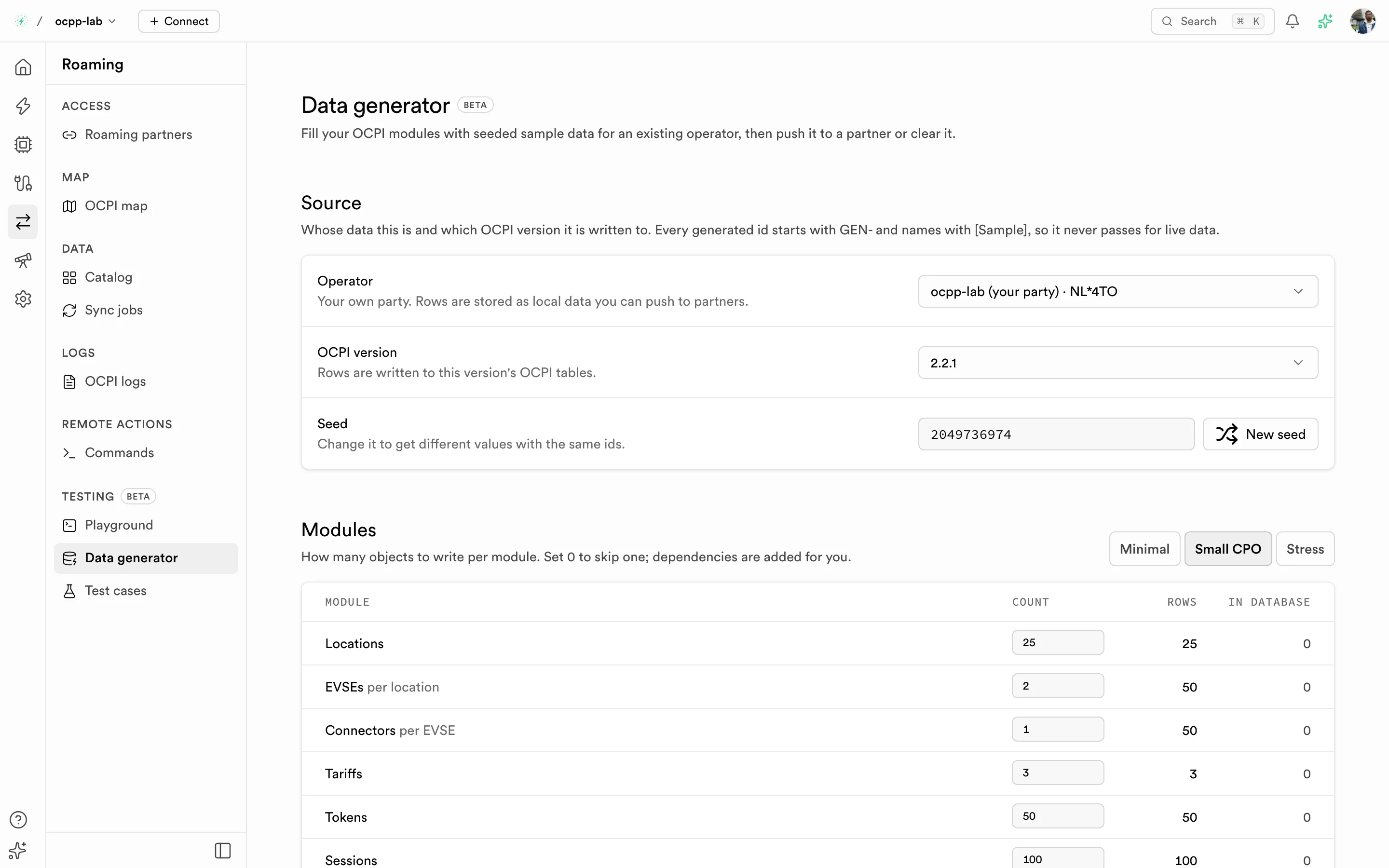Open the Operator dropdown
This screenshot has width=1389, height=868.
point(1117,291)
